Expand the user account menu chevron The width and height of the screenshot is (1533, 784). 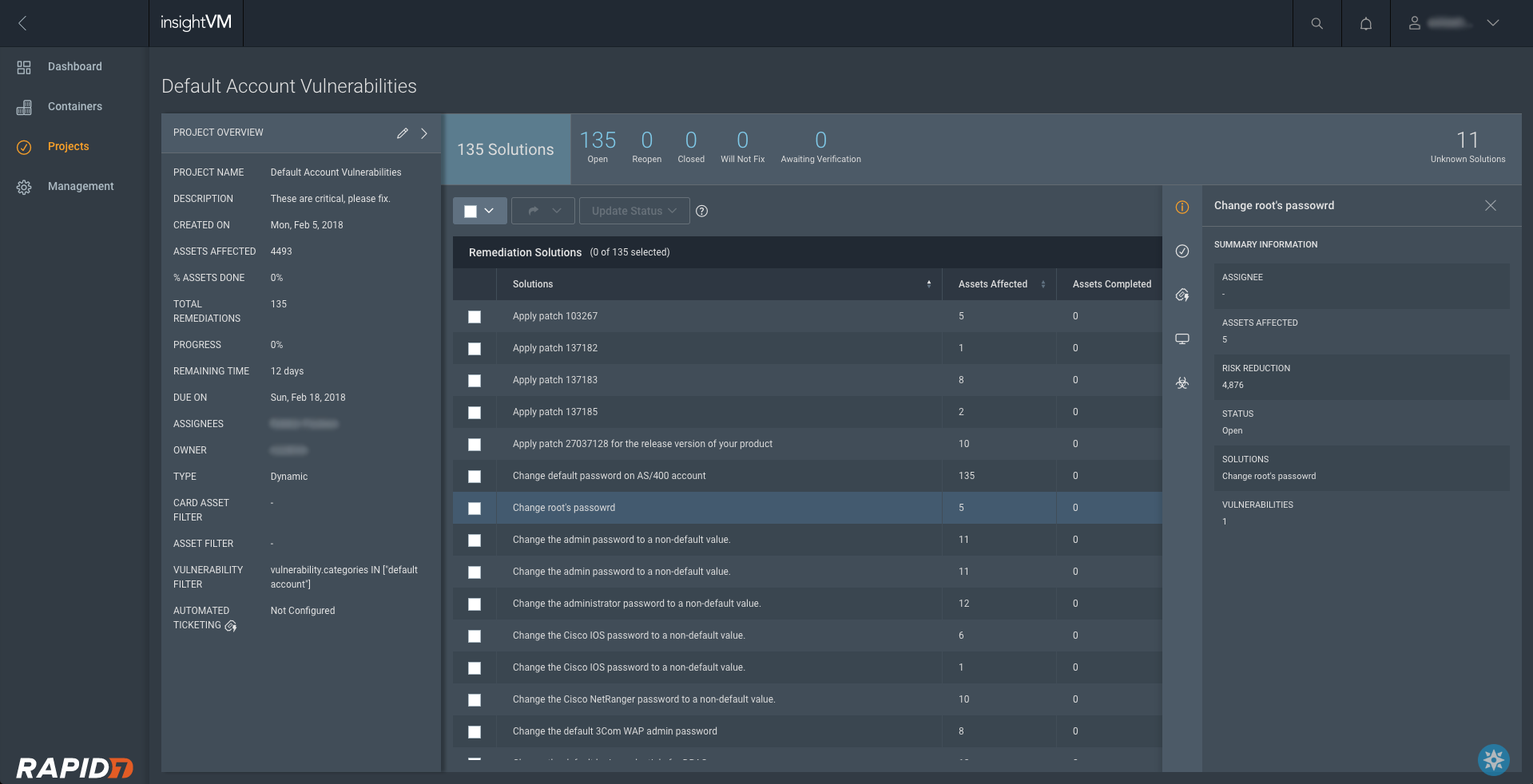coord(1493,23)
